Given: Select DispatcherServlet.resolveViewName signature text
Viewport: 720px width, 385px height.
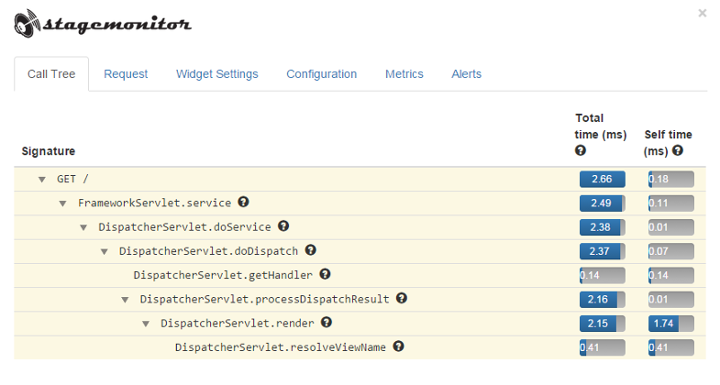Looking at the screenshot, I should 280,347.
